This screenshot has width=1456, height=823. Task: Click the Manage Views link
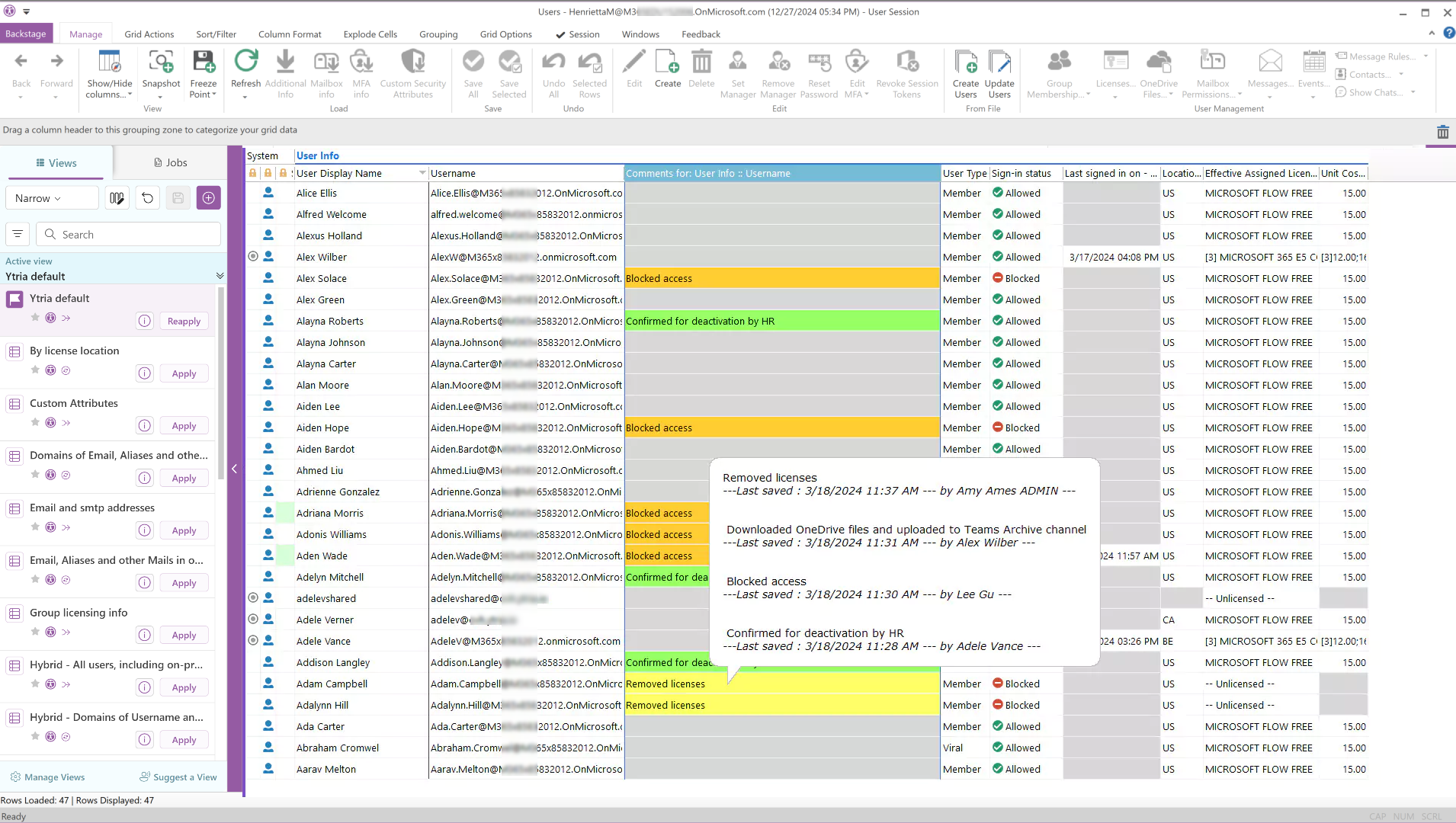(54, 777)
